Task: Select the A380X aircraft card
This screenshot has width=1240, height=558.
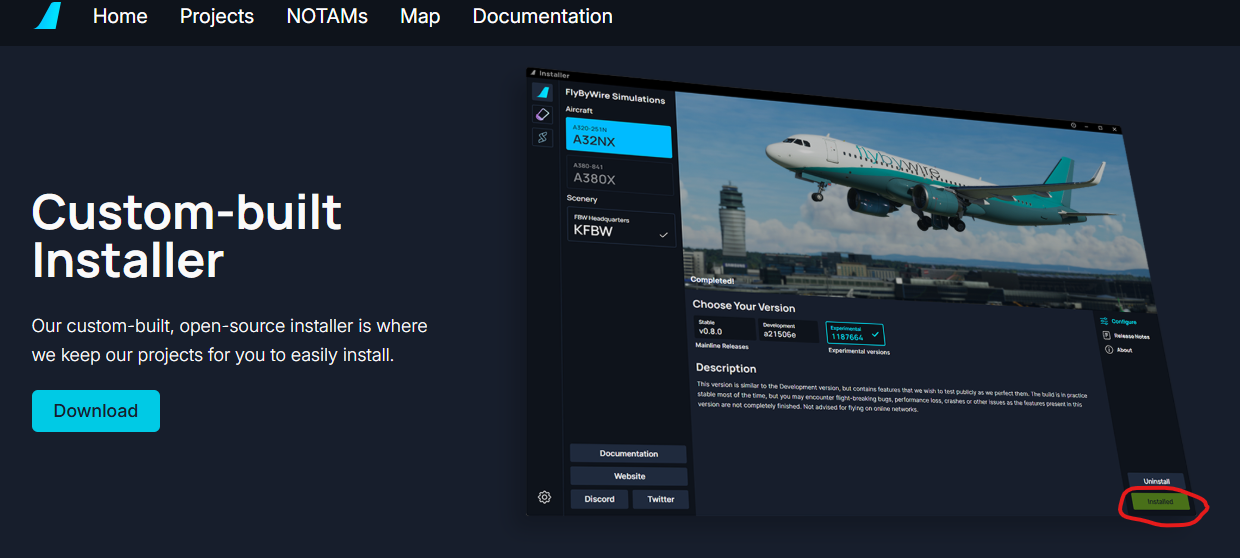Action: [x=619, y=176]
